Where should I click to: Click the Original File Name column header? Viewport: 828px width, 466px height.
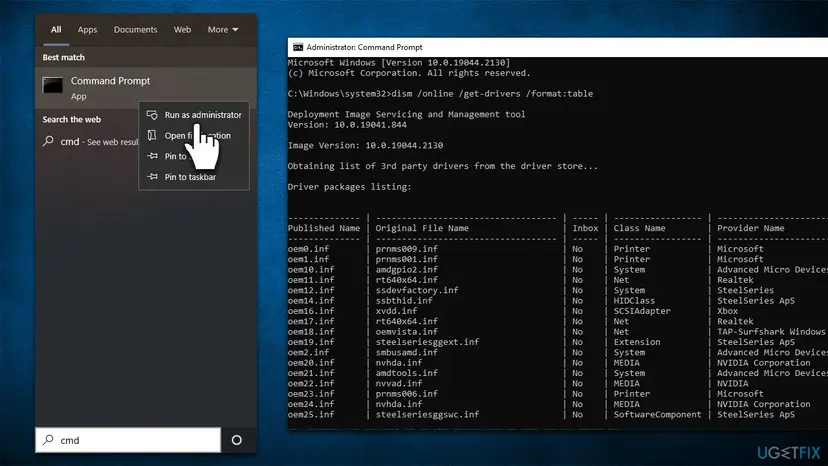pyautogui.click(x=422, y=228)
